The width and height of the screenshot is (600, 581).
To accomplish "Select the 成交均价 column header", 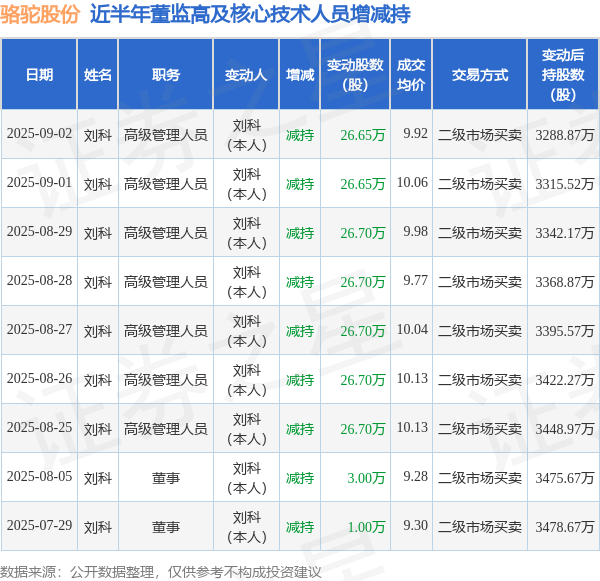I will (411, 75).
